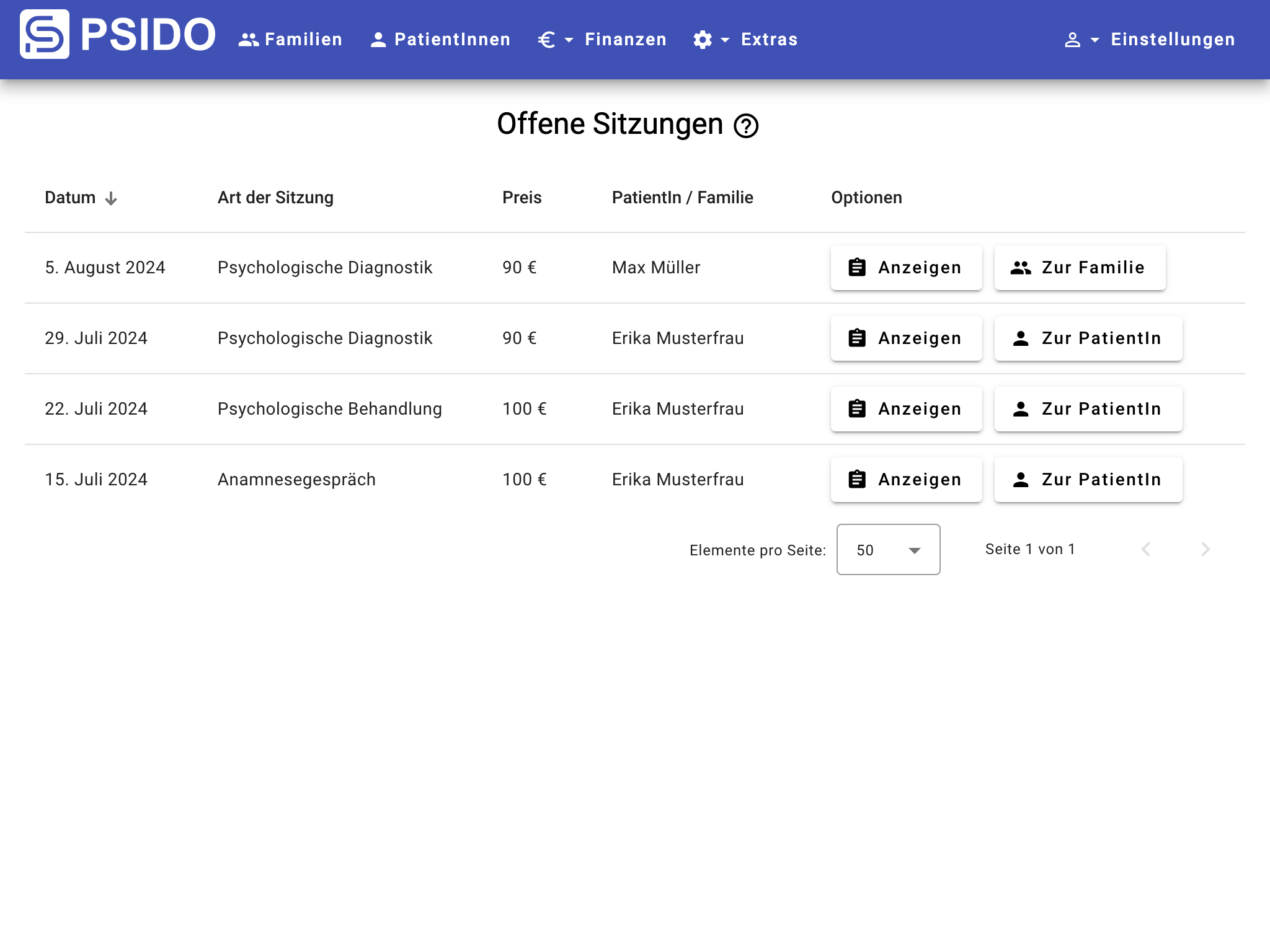Sort by Art der Sitzung header
The height and width of the screenshot is (952, 1270).
tap(275, 198)
